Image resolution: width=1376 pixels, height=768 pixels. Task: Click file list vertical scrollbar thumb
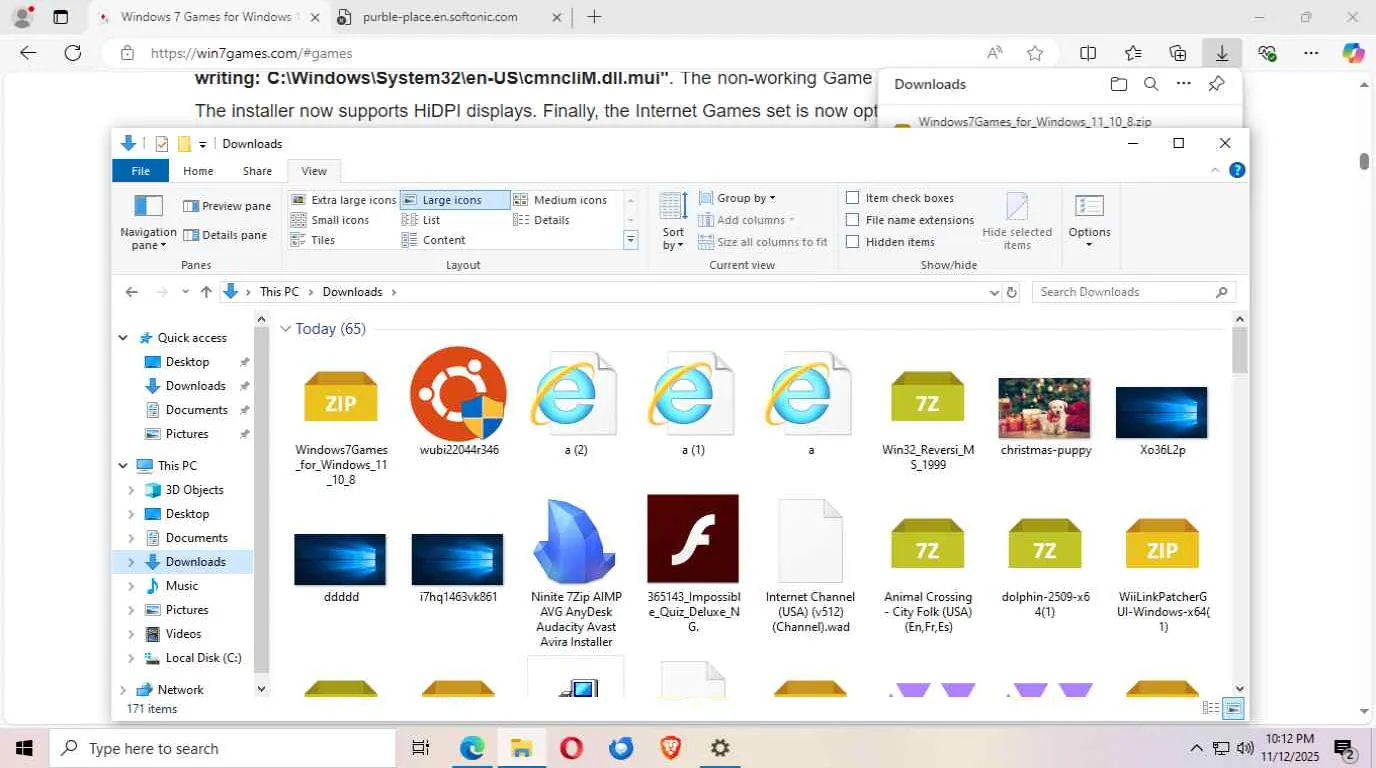tap(1240, 350)
